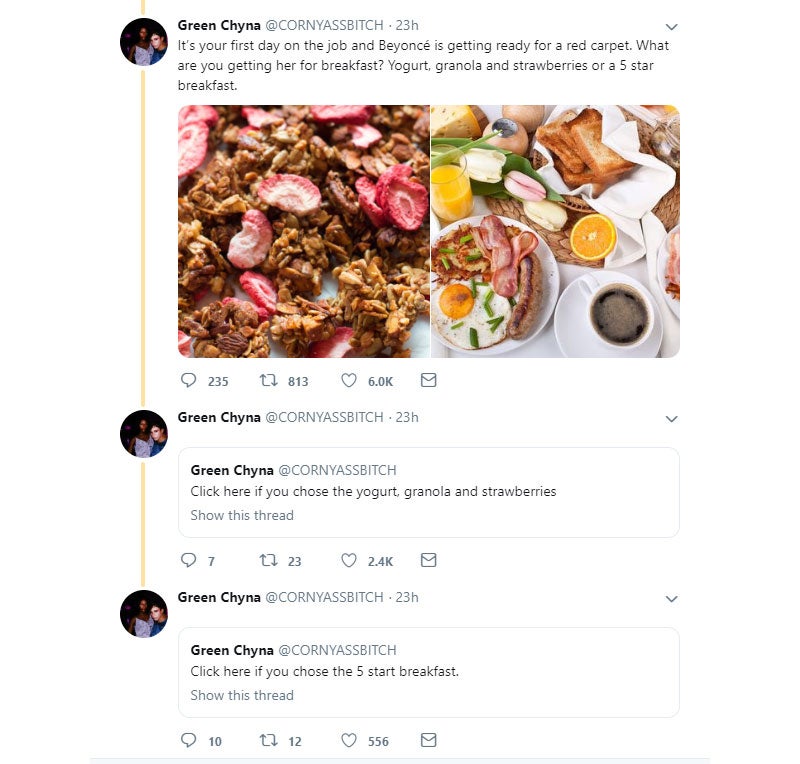Retweet the Beyoncé breakfast tweet
This screenshot has height=764, width=800.
(268, 381)
